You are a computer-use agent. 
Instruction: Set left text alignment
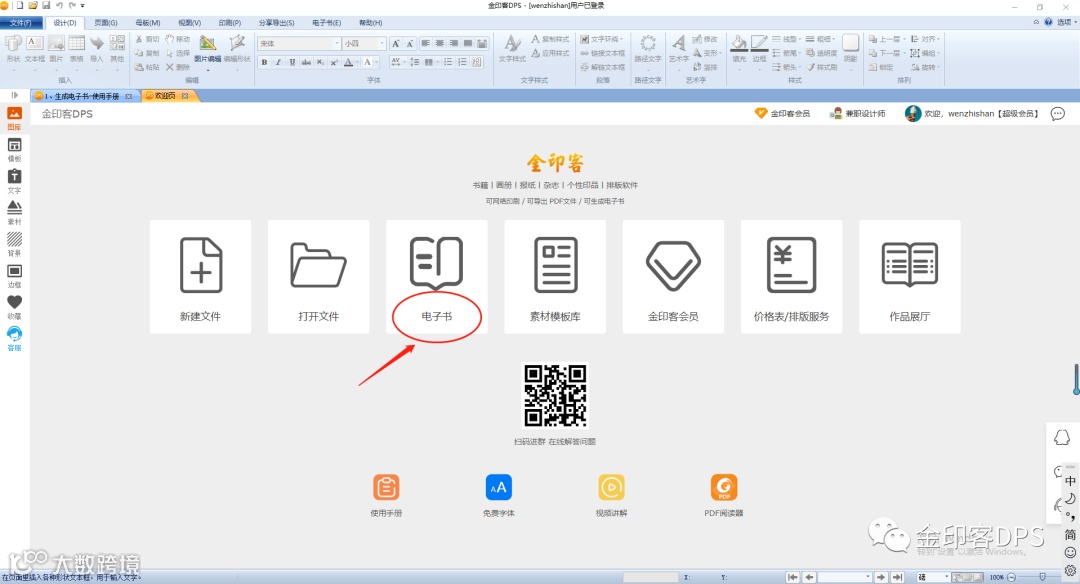click(x=425, y=43)
